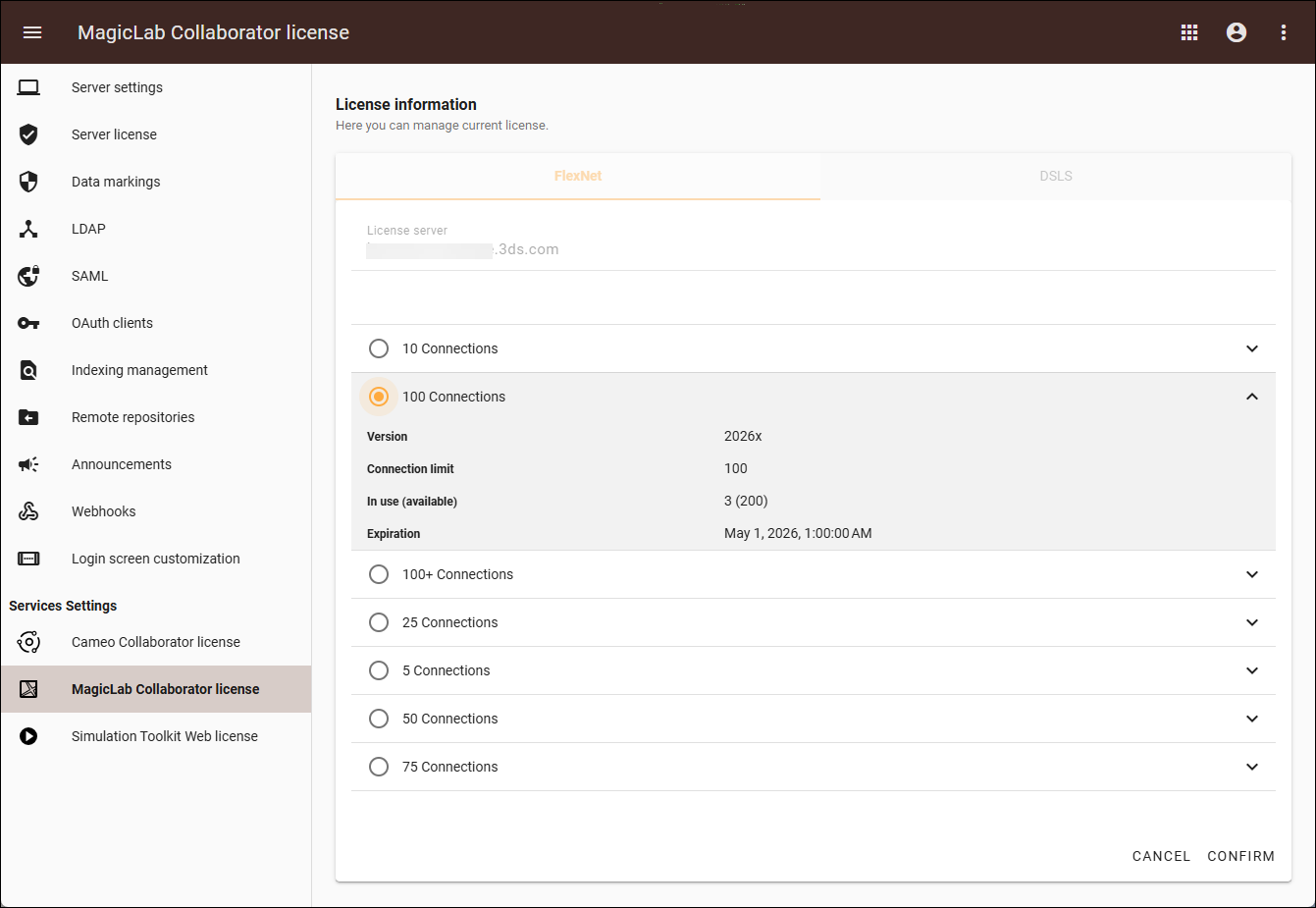This screenshot has height=908, width=1316.
Task: Click the Server settings laptop icon
Action: (x=28, y=87)
